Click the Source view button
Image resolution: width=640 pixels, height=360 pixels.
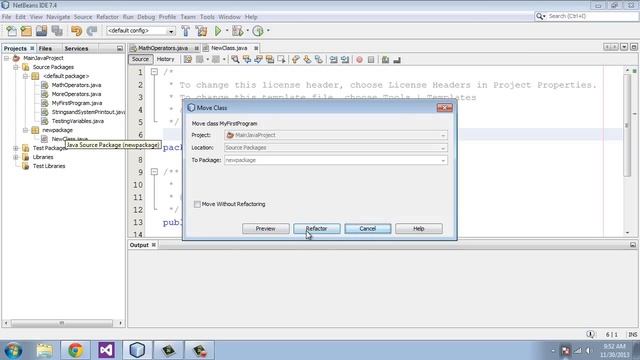(140, 60)
